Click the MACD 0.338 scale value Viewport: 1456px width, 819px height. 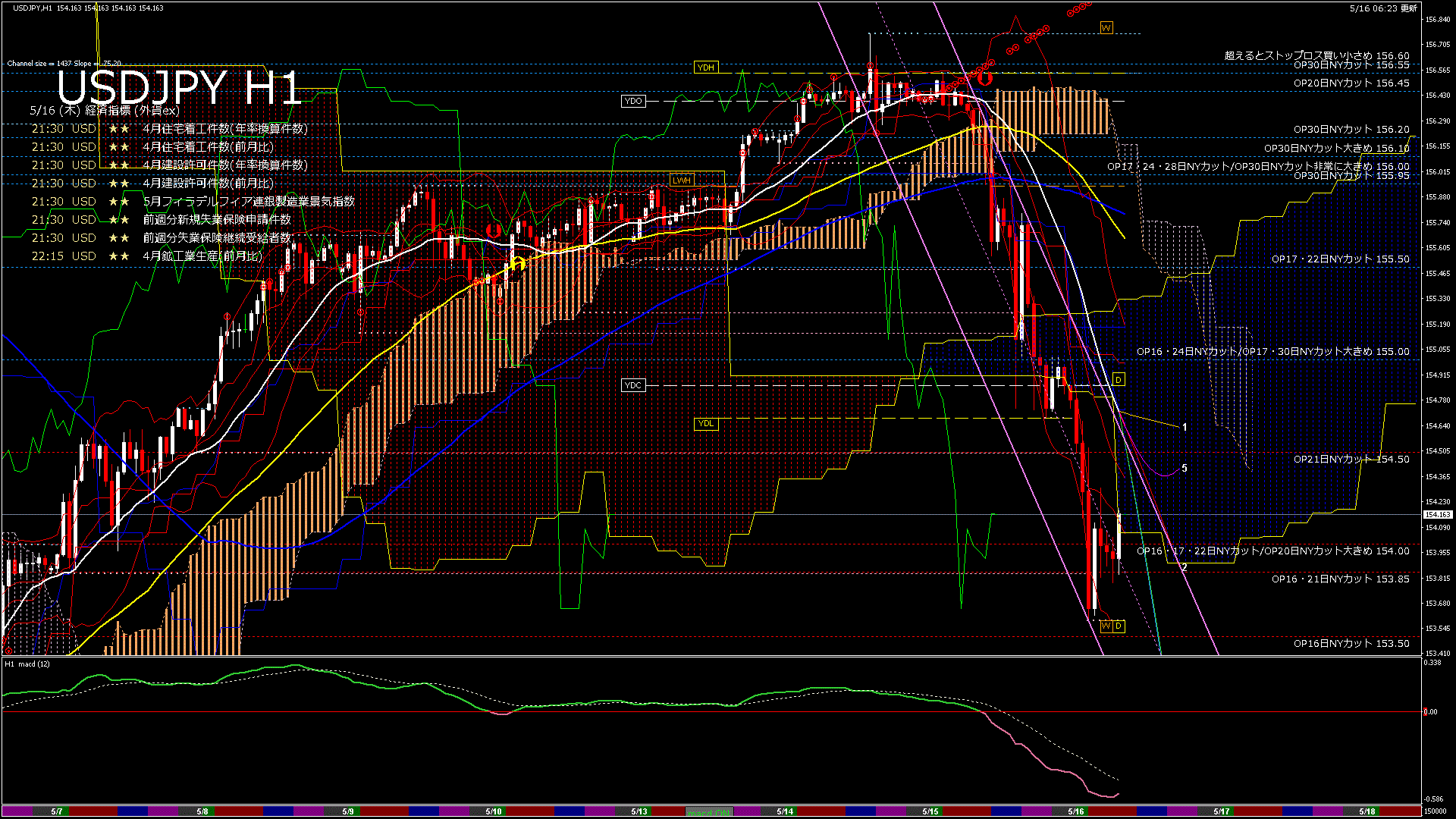point(1433,663)
